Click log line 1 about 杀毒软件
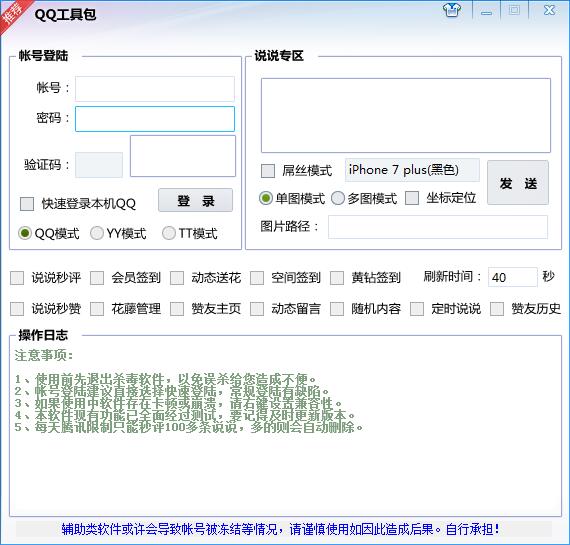 pos(166,379)
